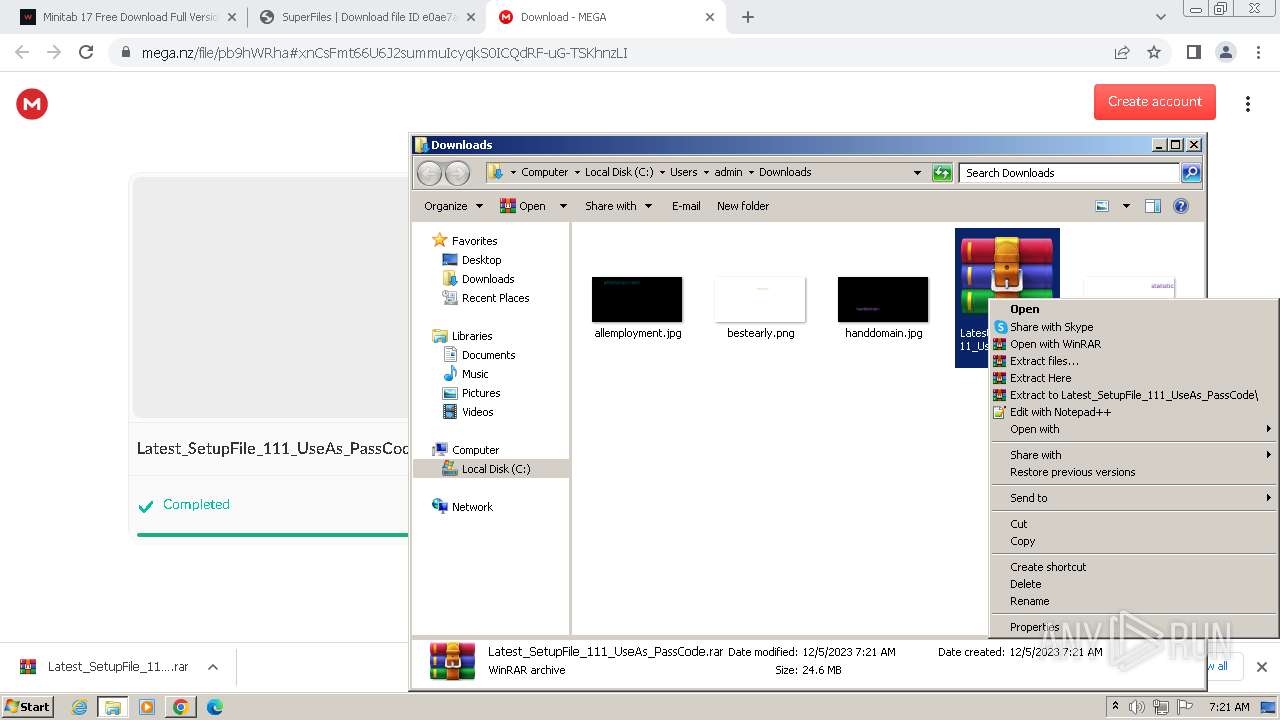Screen dimensions: 1280x720
Task: Expand the 'Send to' submenu
Action: pos(1133,498)
